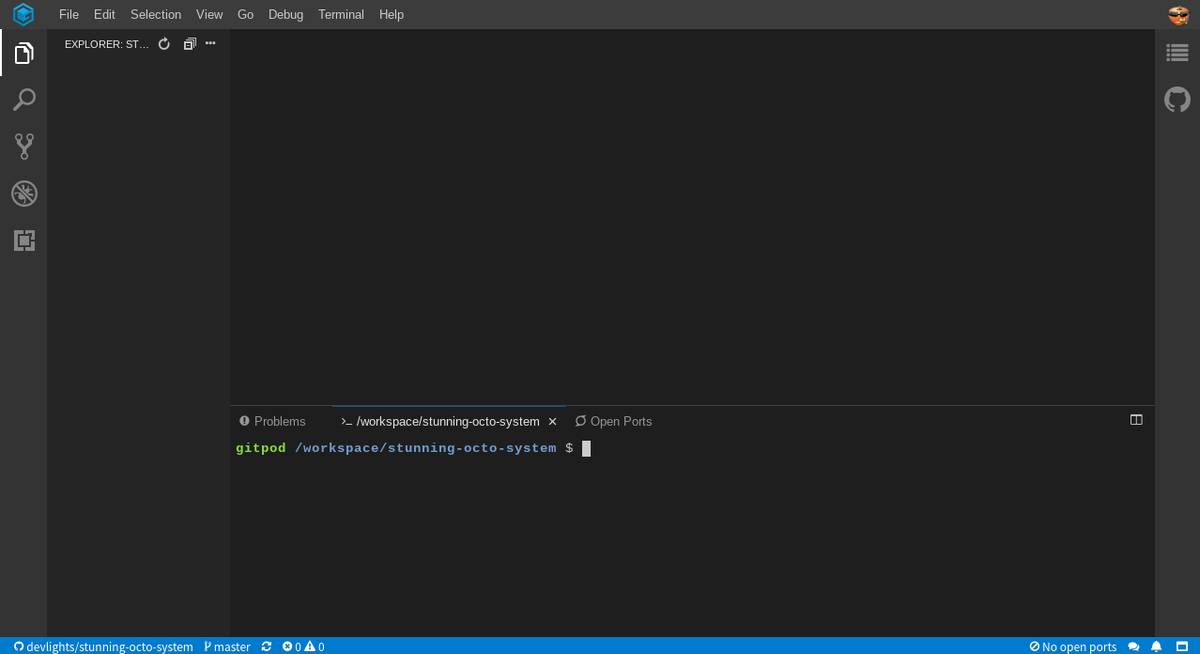Open the Source Control (Git) view

click(x=24, y=147)
